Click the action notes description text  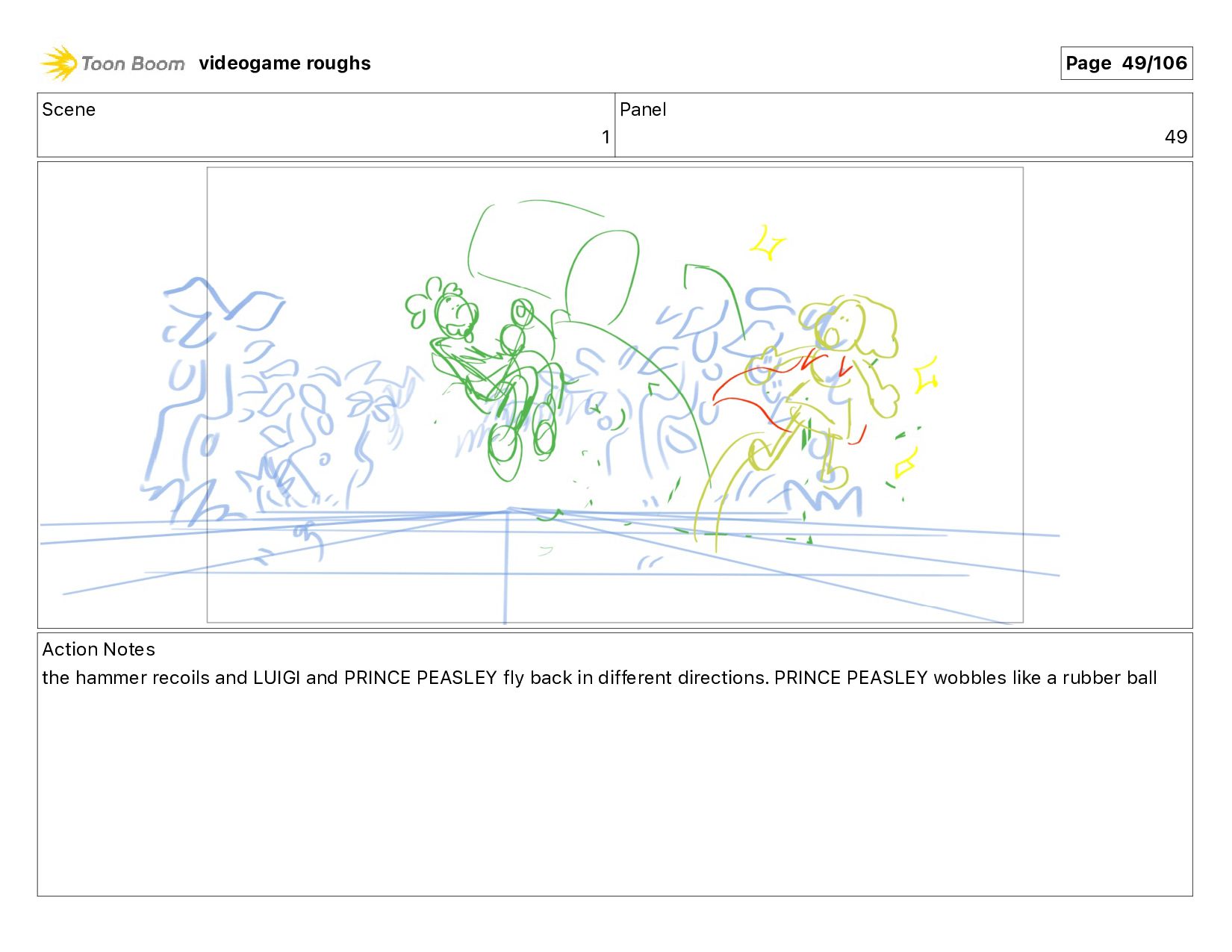click(600, 678)
